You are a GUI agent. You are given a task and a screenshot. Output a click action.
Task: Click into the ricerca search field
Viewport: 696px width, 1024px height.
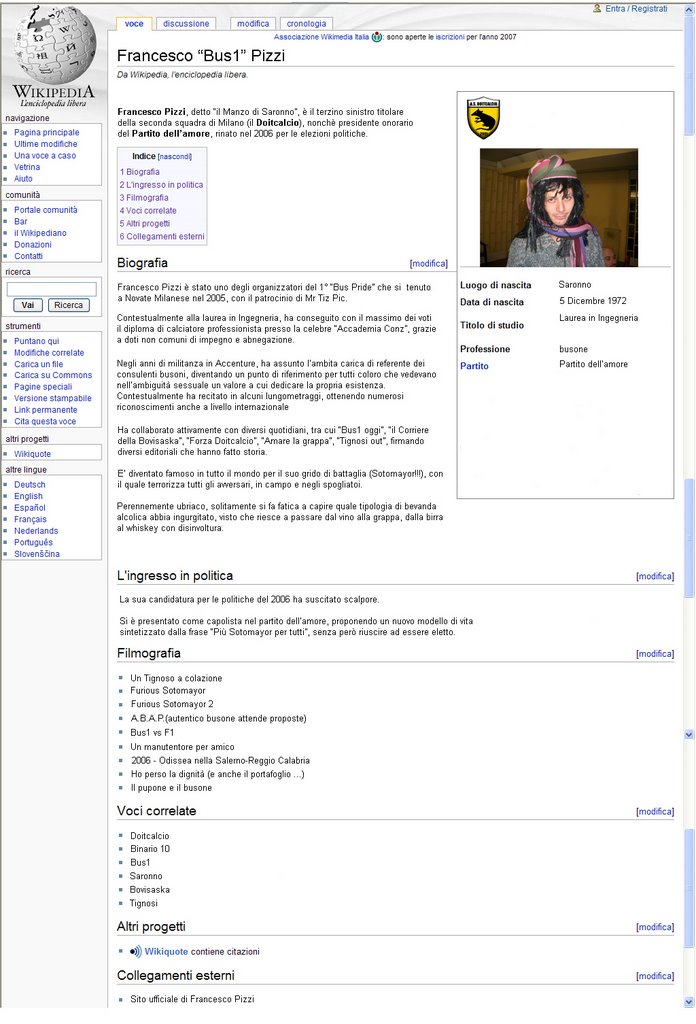52,289
